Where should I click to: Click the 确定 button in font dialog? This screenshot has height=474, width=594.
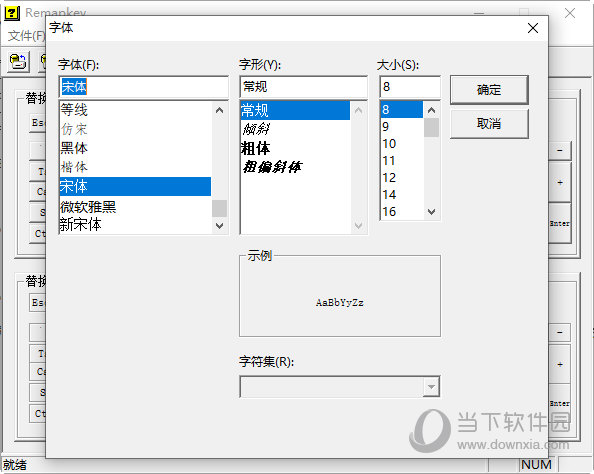point(489,90)
